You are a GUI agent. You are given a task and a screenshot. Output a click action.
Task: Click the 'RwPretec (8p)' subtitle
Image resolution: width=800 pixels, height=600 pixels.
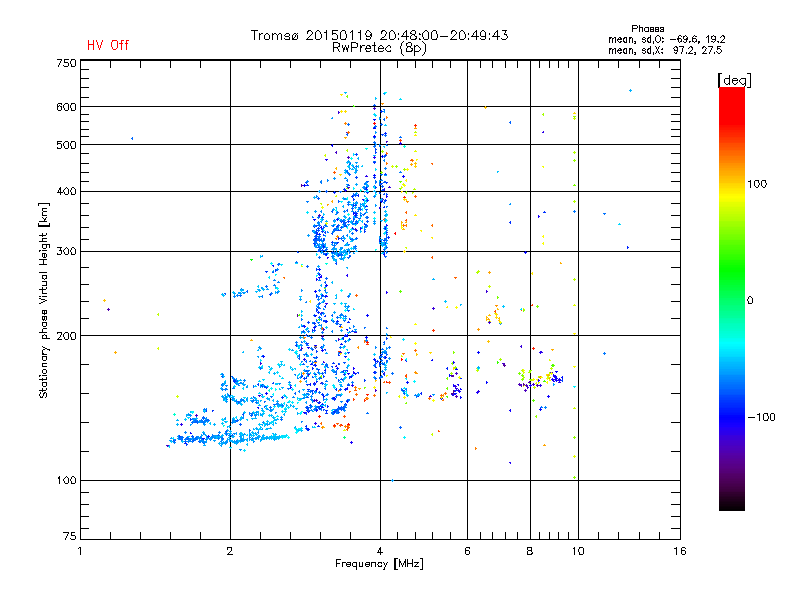(x=379, y=48)
